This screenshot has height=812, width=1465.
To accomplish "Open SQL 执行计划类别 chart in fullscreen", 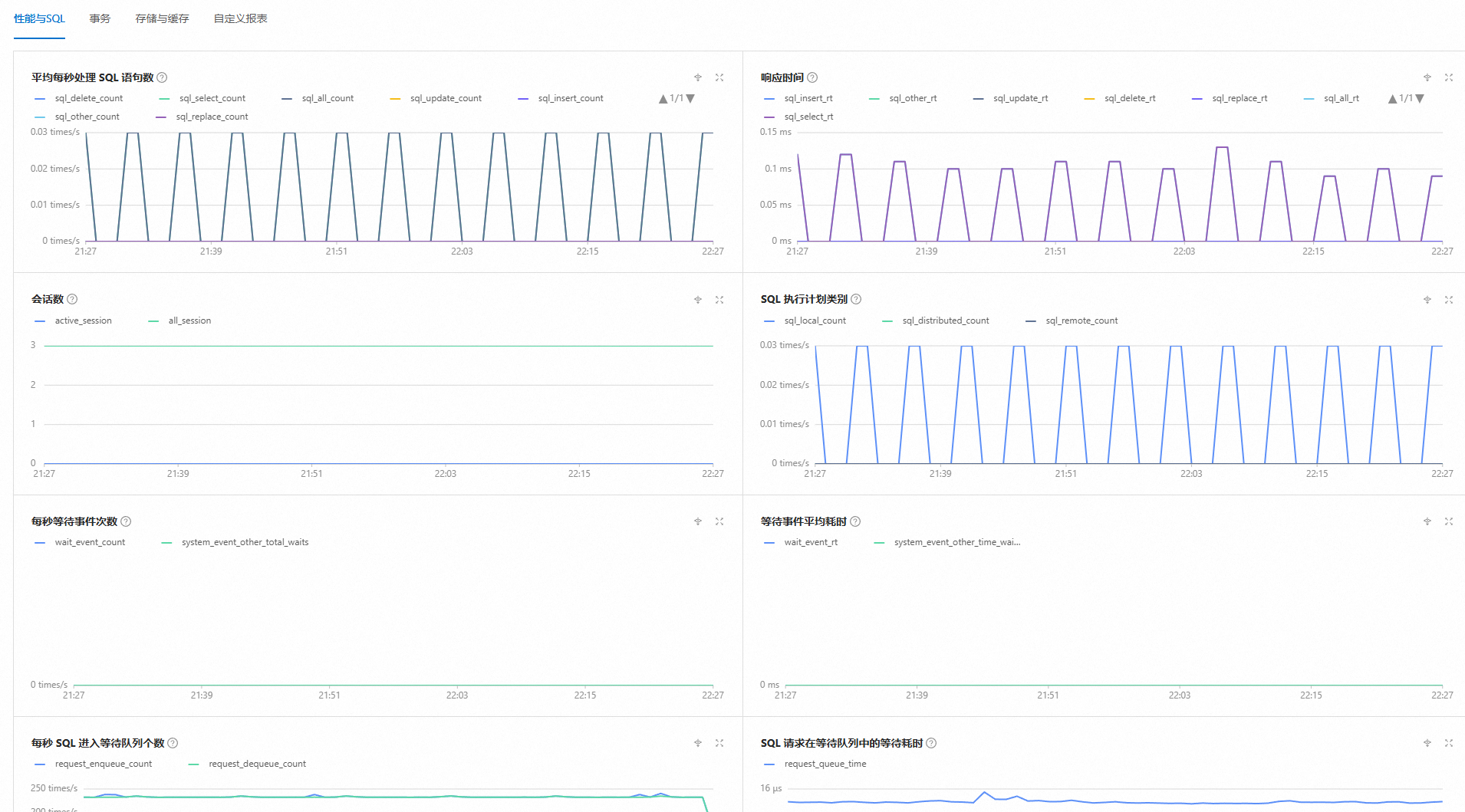I will tap(1448, 300).
